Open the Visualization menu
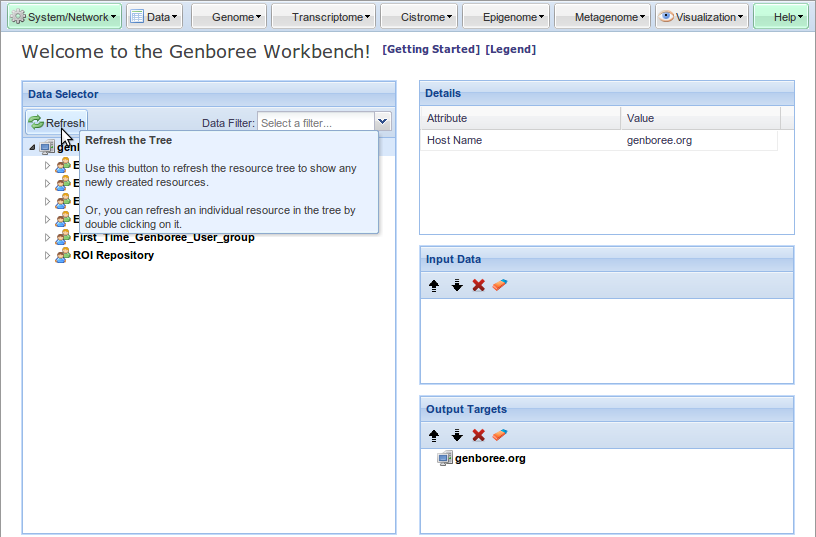Viewport: 816px width, 537px height. (702, 17)
